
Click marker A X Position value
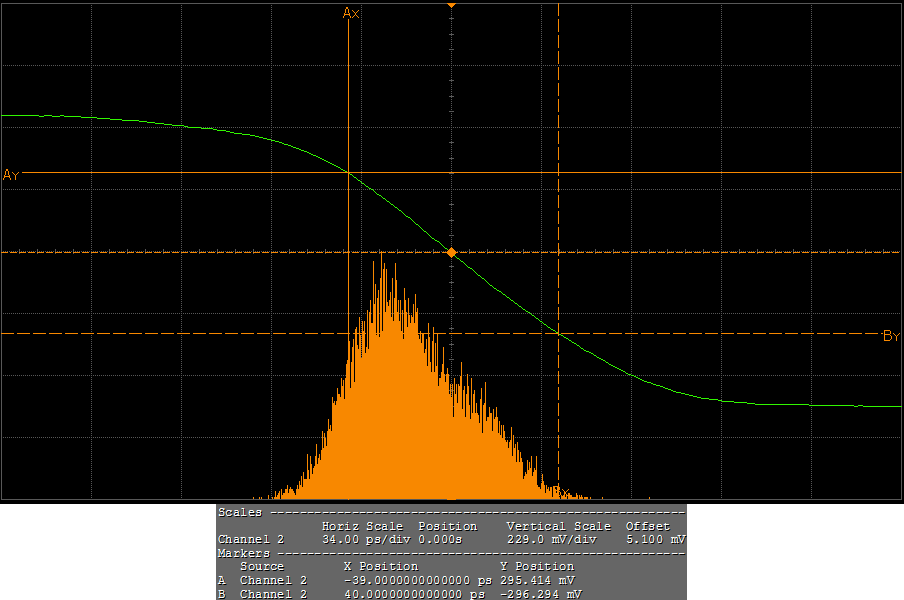coord(417,580)
